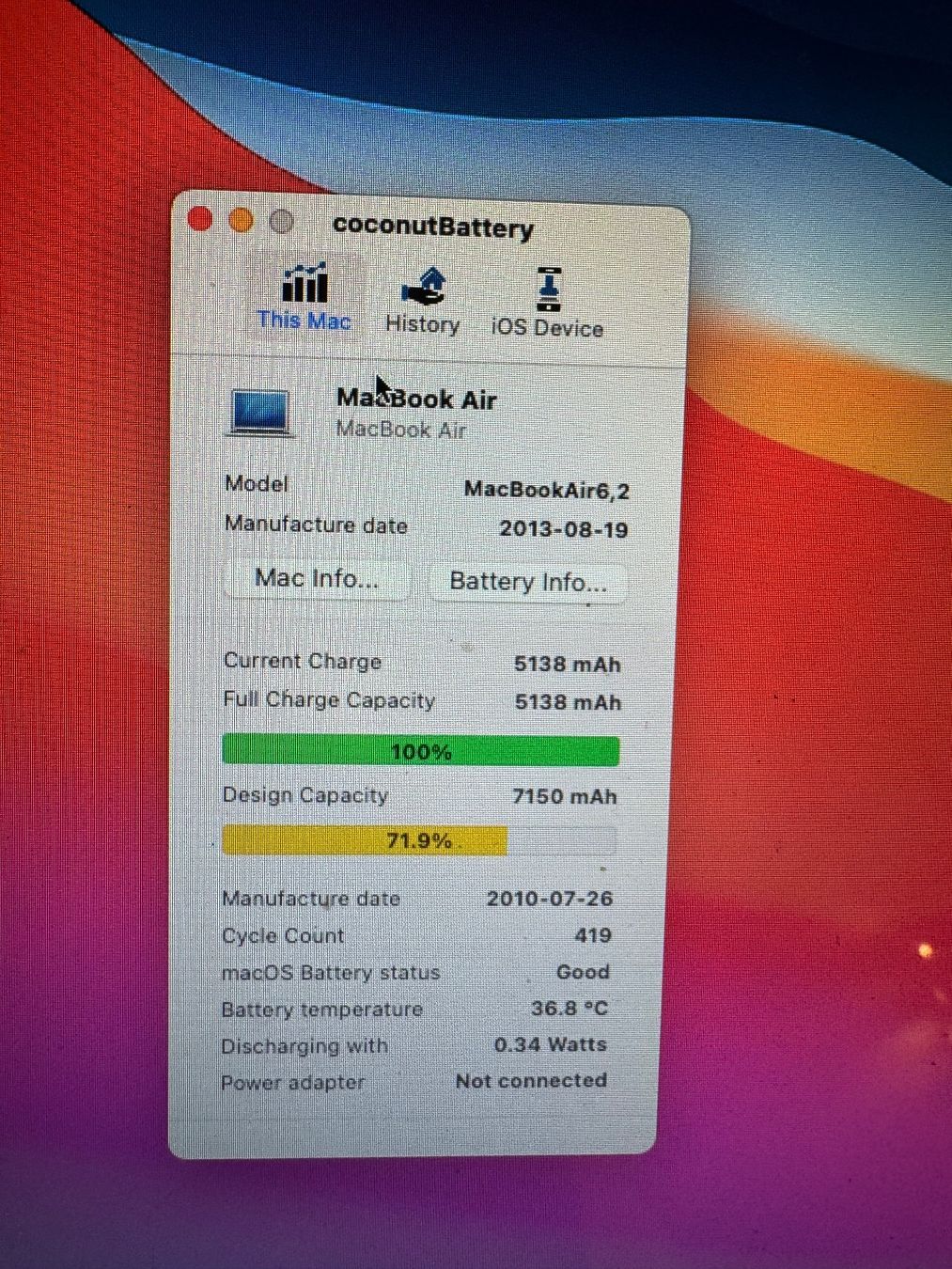The width and height of the screenshot is (952, 1269).
Task: Click the Battery temperature label
Action: coord(321,1010)
